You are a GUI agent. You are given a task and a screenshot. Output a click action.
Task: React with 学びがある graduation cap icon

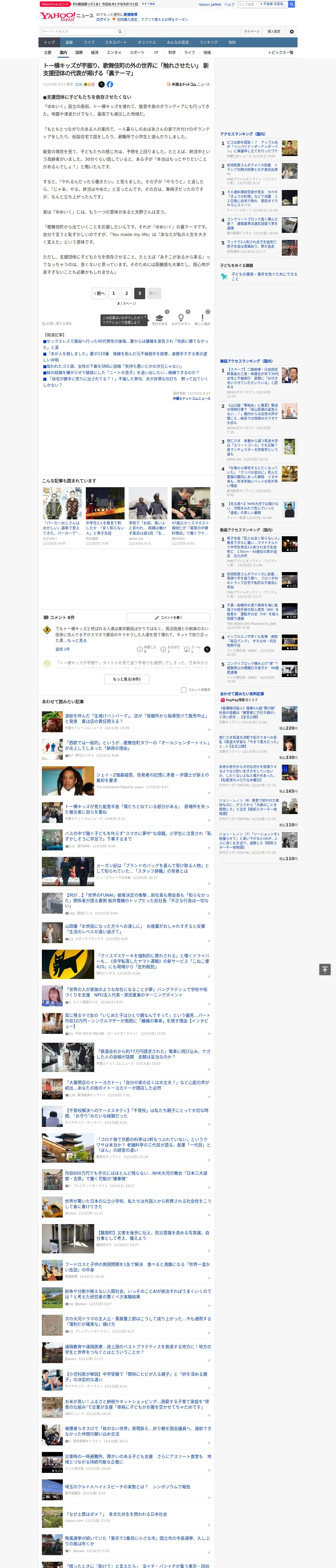(x=159, y=318)
